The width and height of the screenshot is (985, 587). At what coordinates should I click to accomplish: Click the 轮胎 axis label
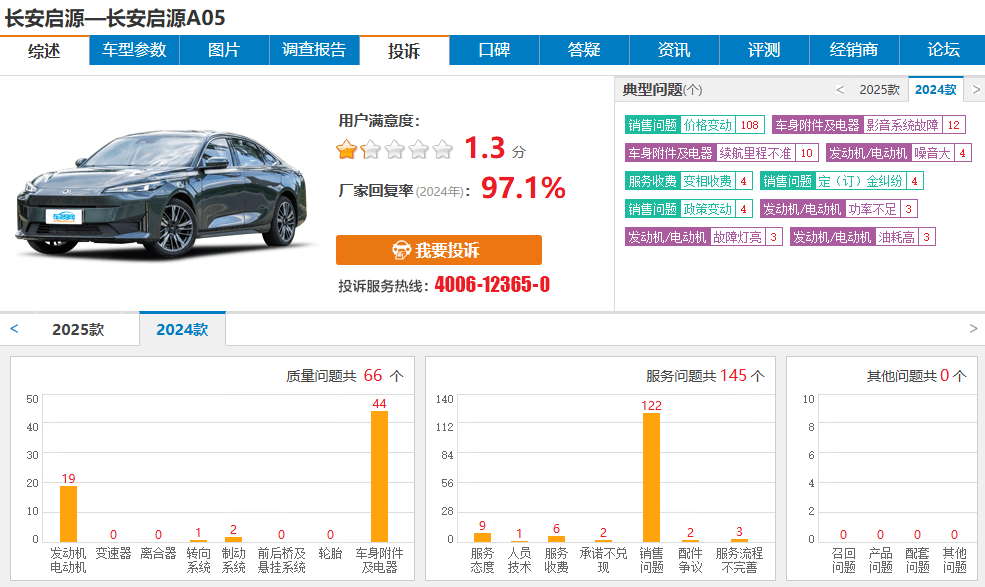point(330,554)
